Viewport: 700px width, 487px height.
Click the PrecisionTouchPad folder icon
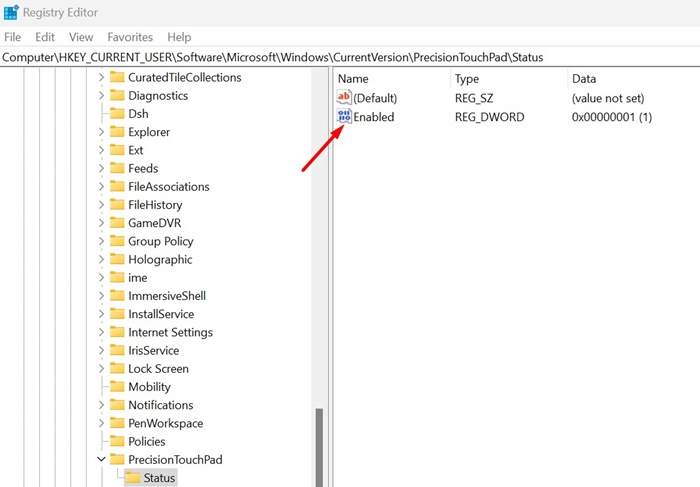point(116,460)
